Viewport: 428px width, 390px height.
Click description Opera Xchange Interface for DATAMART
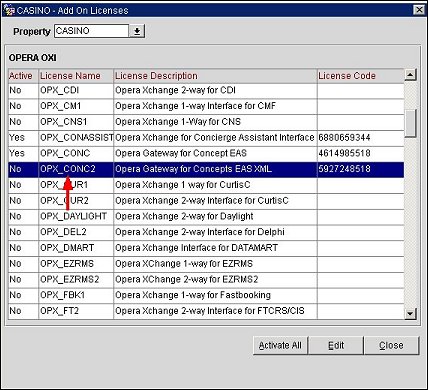(x=197, y=248)
